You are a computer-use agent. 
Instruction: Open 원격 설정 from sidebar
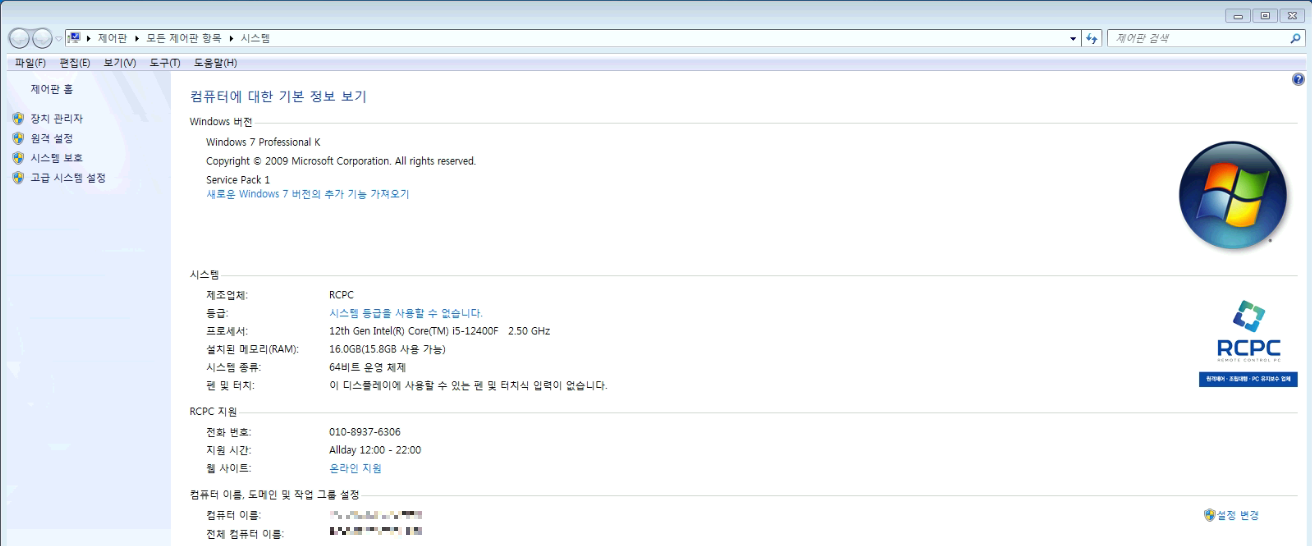(51, 138)
